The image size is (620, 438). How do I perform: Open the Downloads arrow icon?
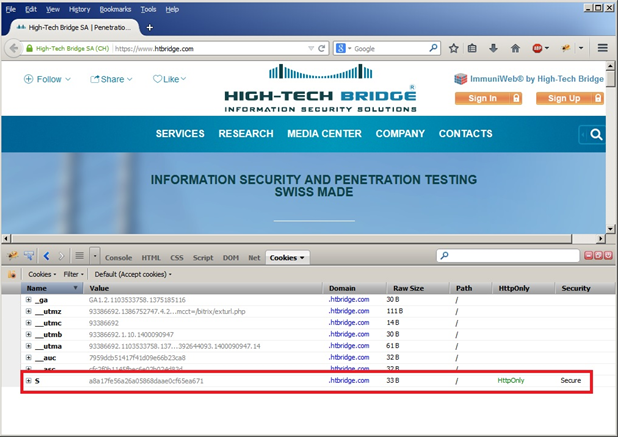click(x=494, y=47)
